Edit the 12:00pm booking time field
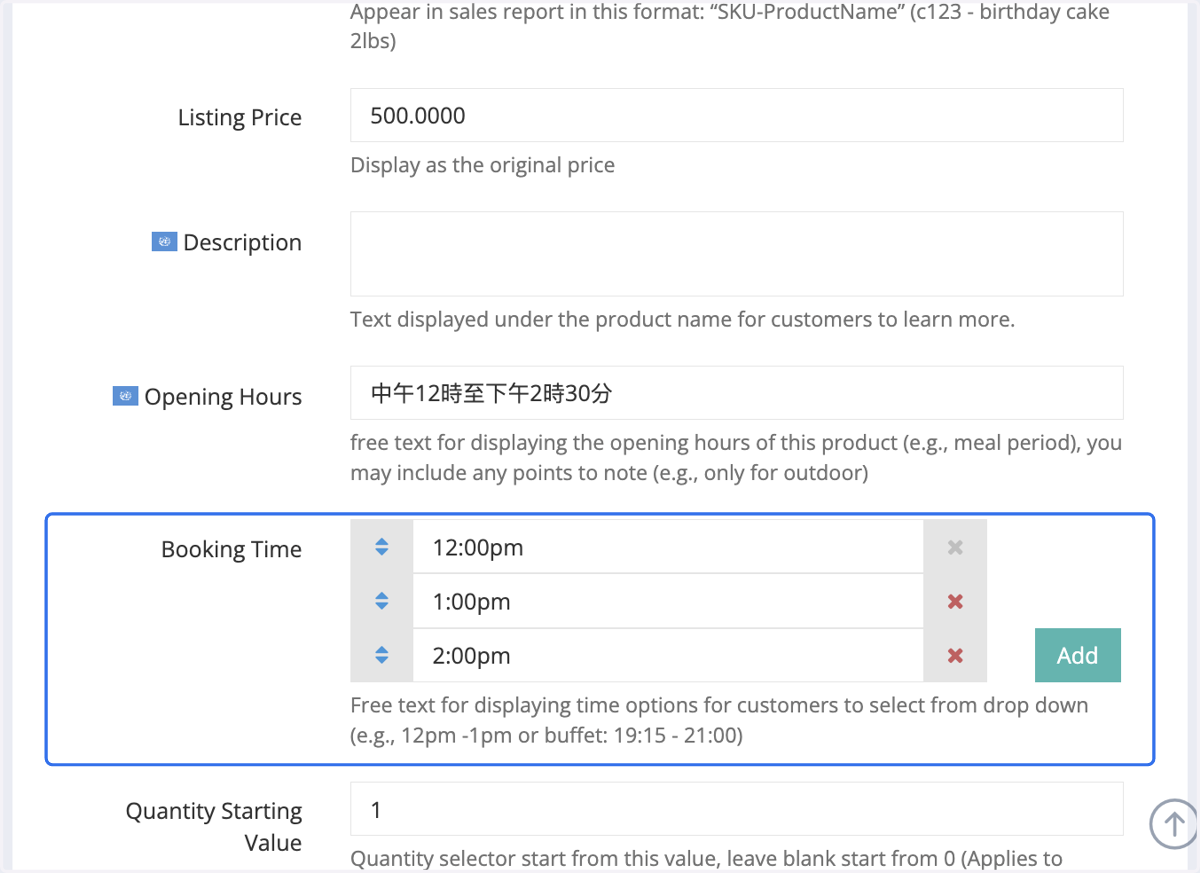The width and height of the screenshot is (1200, 873). (x=668, y=547)
